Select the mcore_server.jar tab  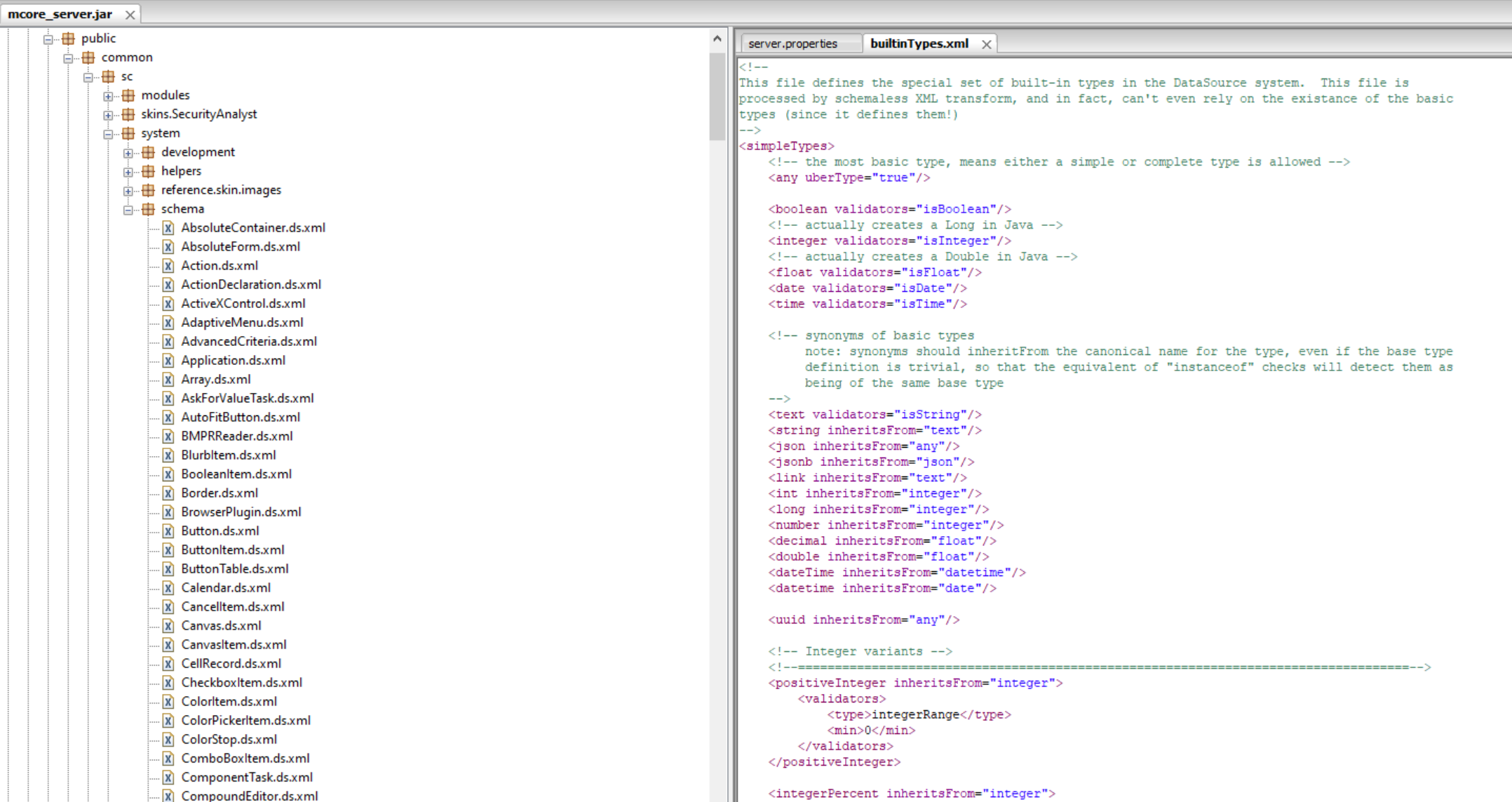pos(60,14)
